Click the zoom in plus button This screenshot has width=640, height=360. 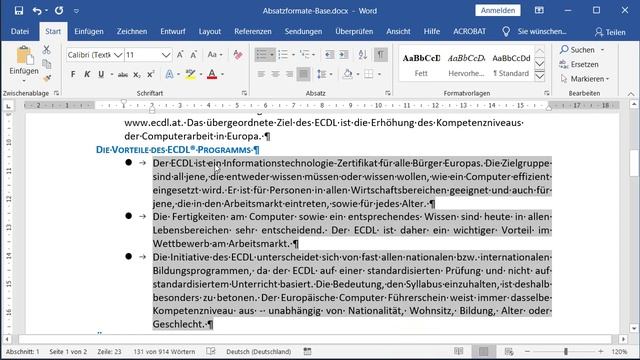click(x=600, y=351)
